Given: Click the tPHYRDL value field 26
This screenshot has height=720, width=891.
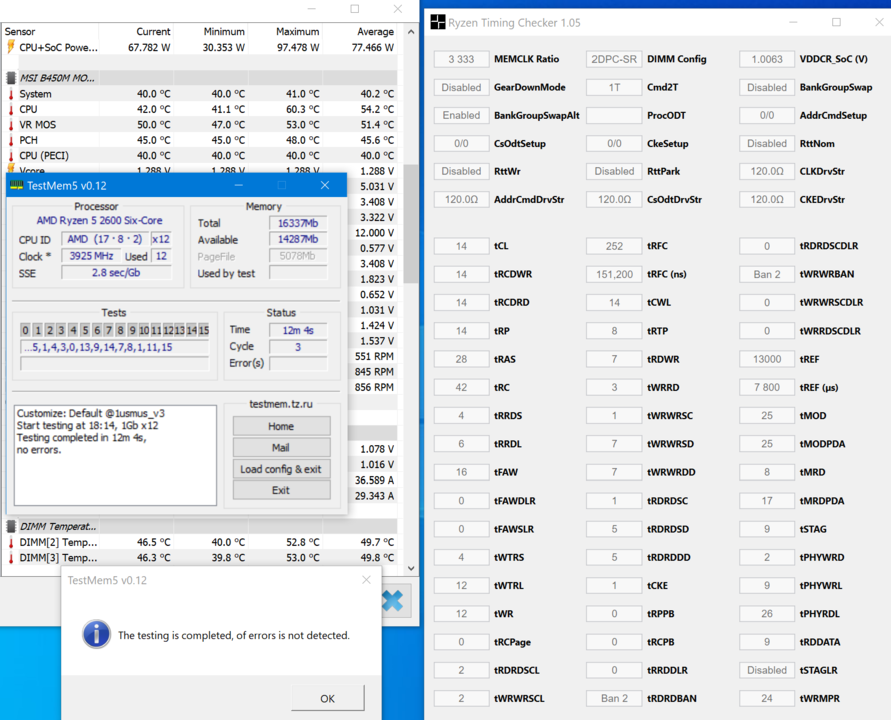Looking at the screenshot, I should [x=767, y=614].
